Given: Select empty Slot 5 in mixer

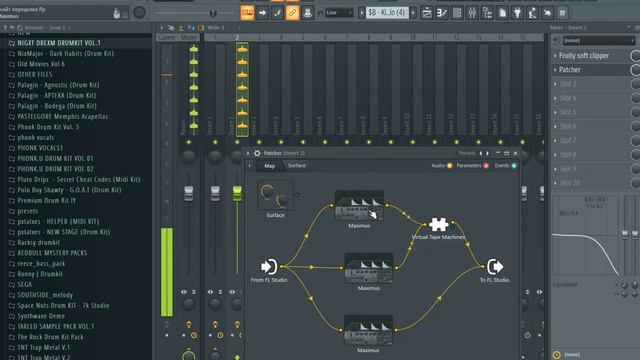Looking at the screenshot, I should click(x=568, y=112).
